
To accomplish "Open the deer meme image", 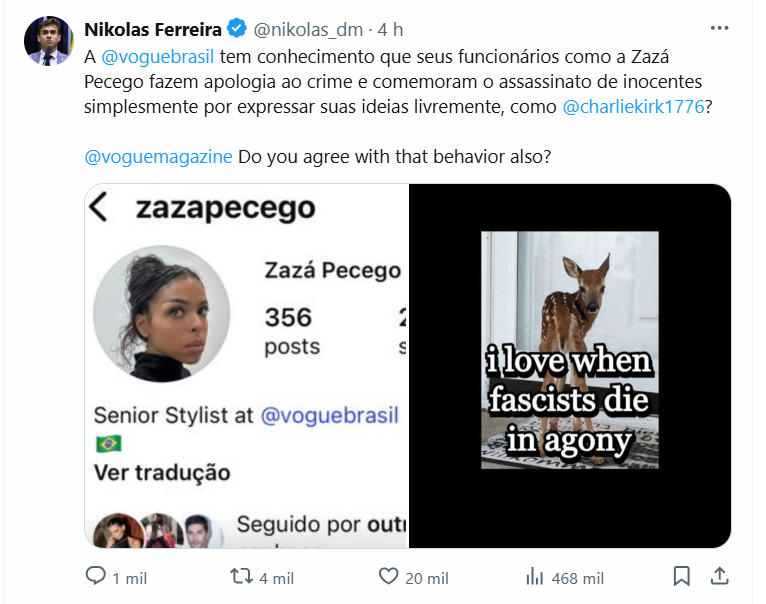I will tap(570, 366).
